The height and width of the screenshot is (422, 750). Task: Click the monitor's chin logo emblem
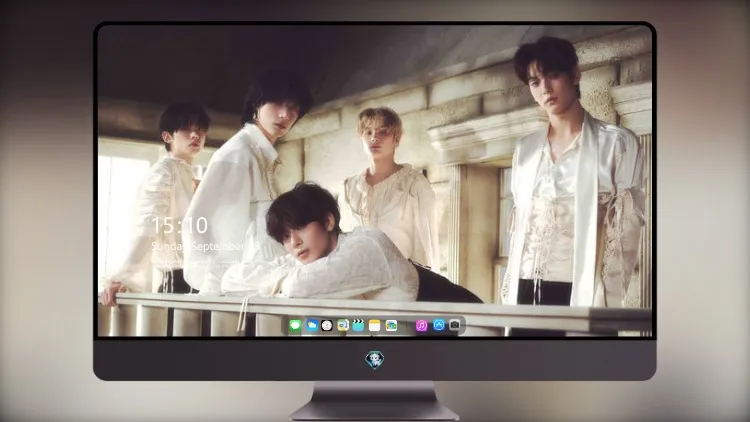pos(375,360)
